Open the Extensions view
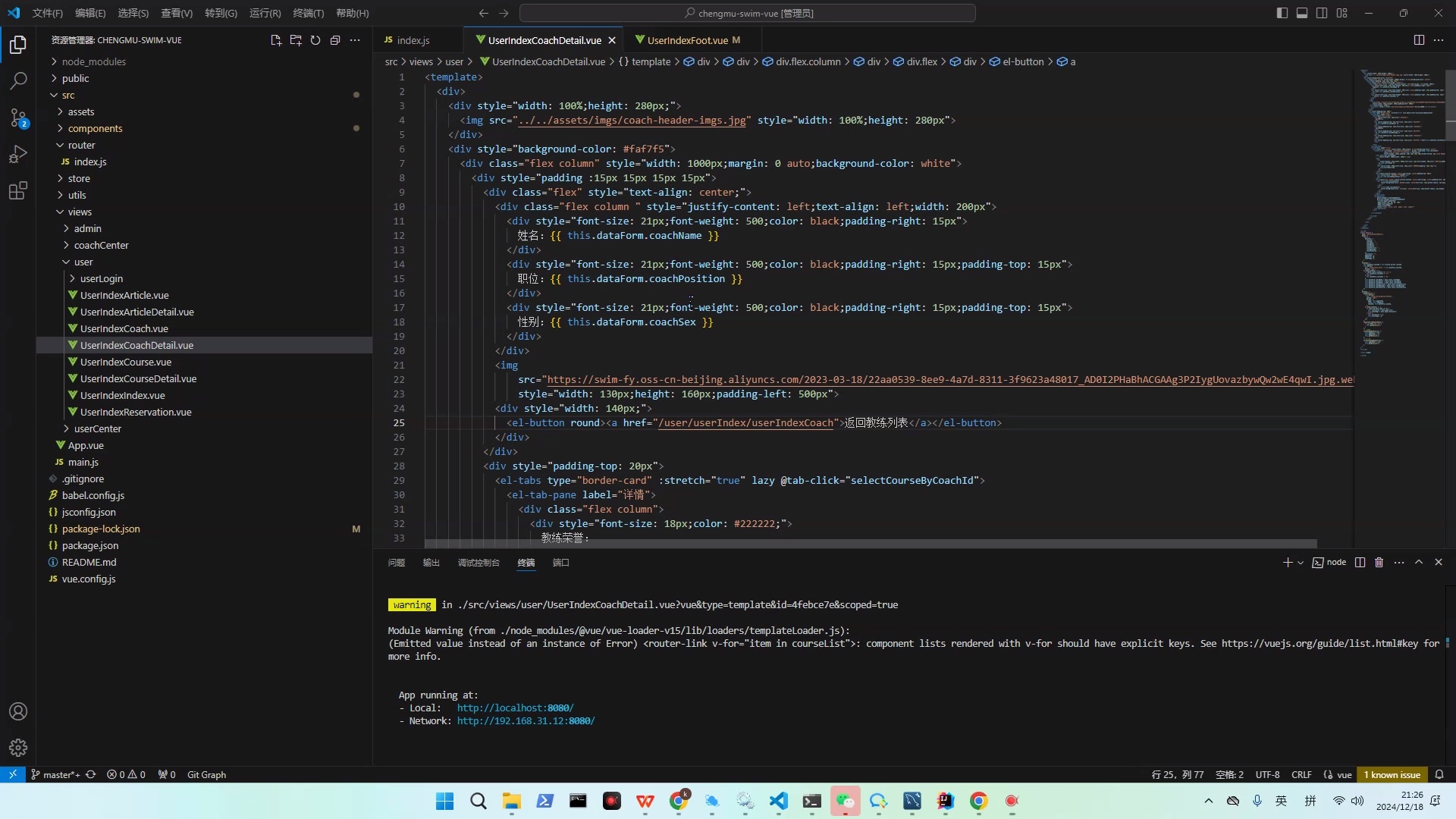1456x819 pixels. click(x=18, y=190)
